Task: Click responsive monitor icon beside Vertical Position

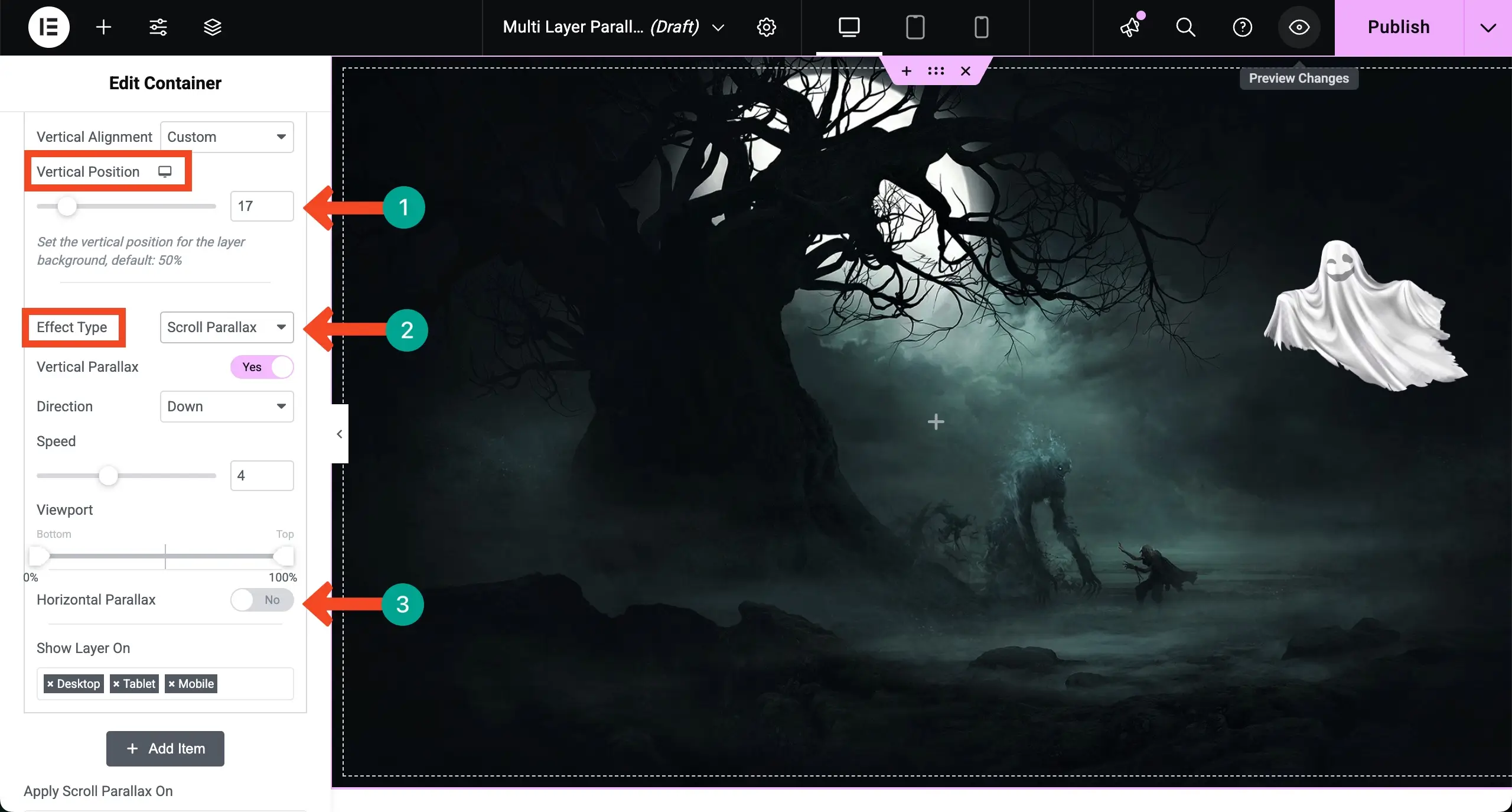Action: coord(165,171)
